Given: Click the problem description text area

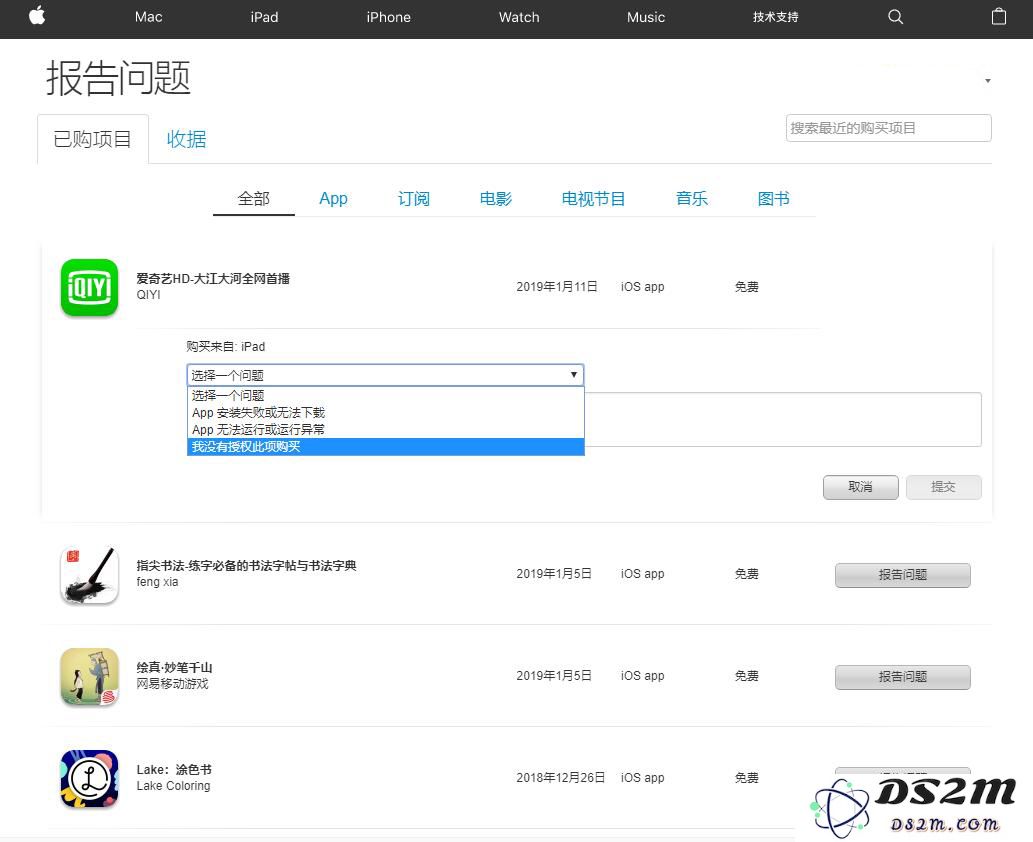Looking at the screenshot, I should pyautogui.click(x=783, y=419).
